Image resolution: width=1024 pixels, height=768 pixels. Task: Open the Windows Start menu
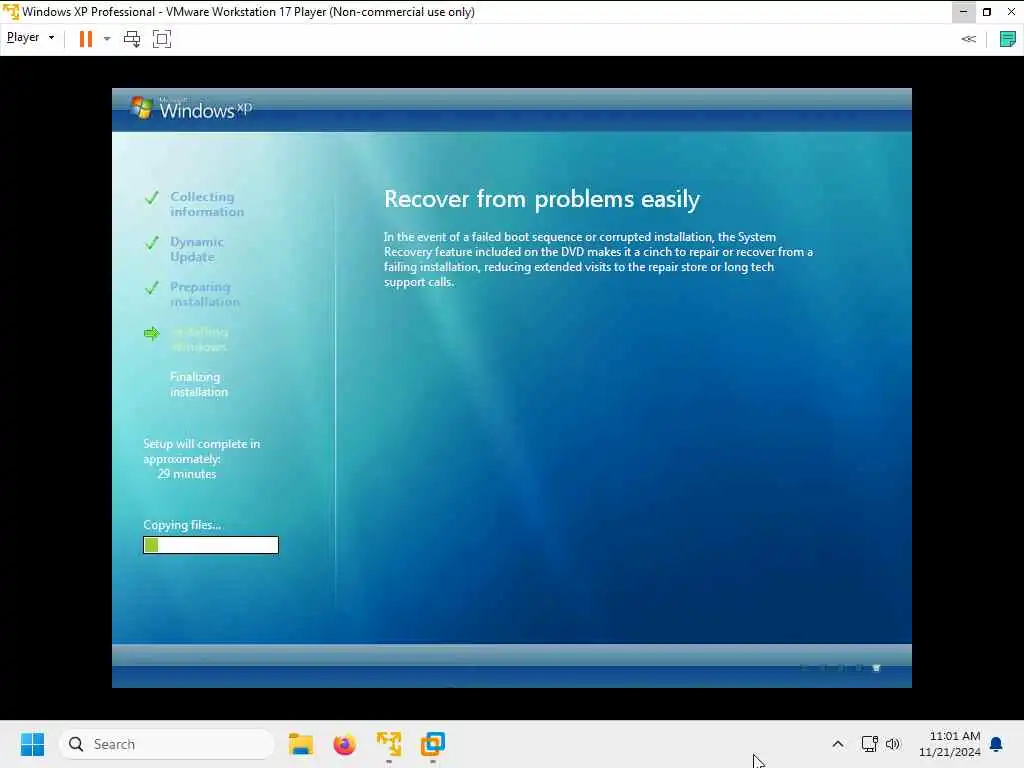[x=32, y=744]
